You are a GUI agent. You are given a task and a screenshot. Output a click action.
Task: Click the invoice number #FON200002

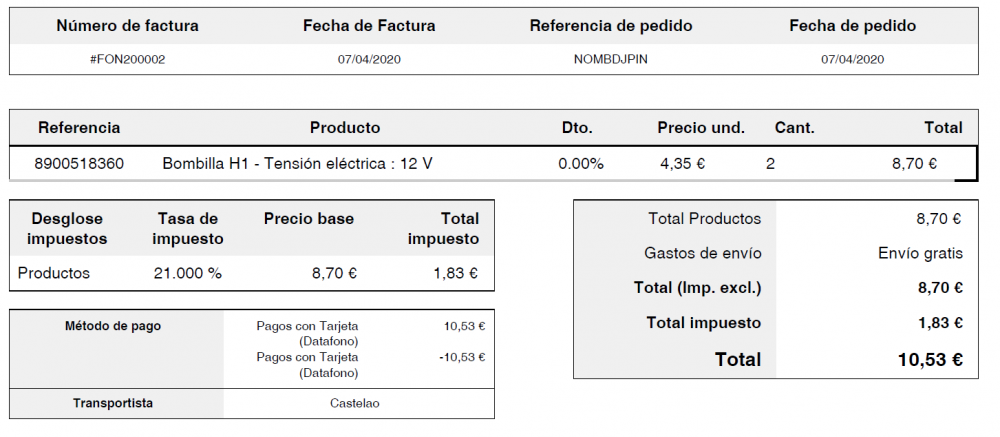[127, 59]
